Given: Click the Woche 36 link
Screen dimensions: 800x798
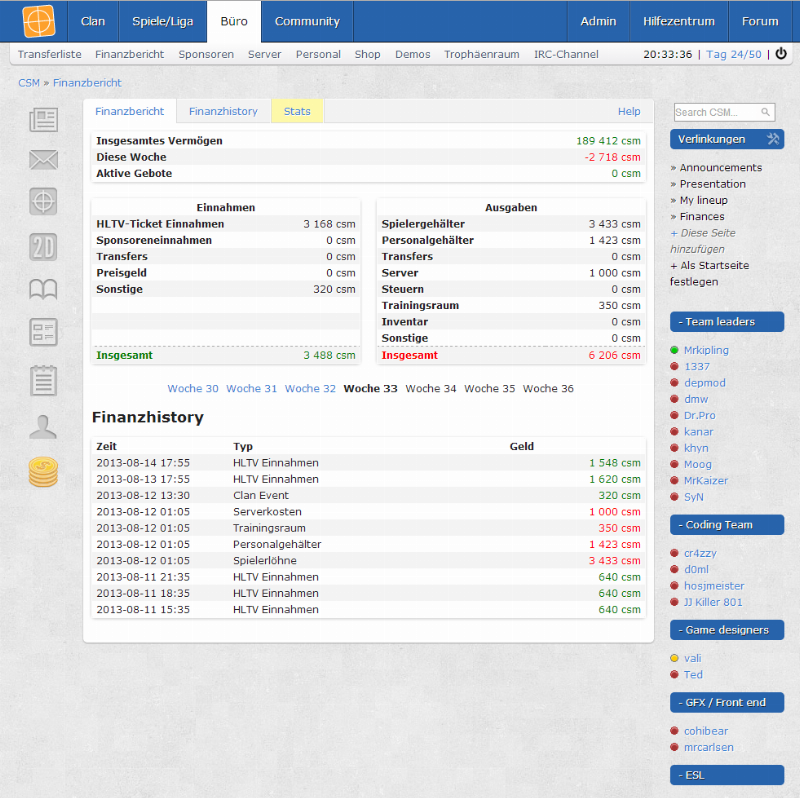Looking at the screenshot, I should 548,388.
